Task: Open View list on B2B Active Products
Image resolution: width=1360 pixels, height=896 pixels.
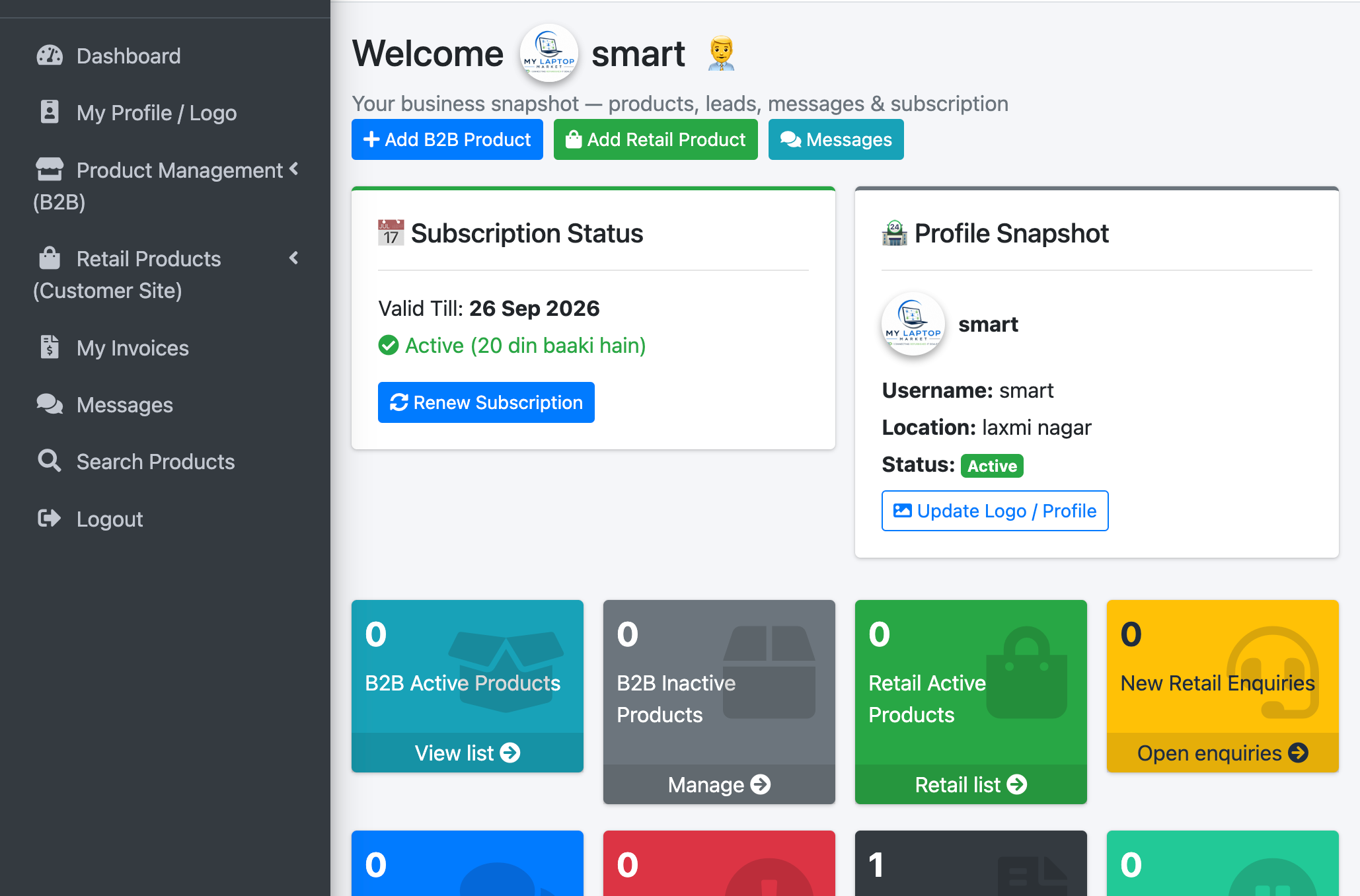Action: point(467,753)
